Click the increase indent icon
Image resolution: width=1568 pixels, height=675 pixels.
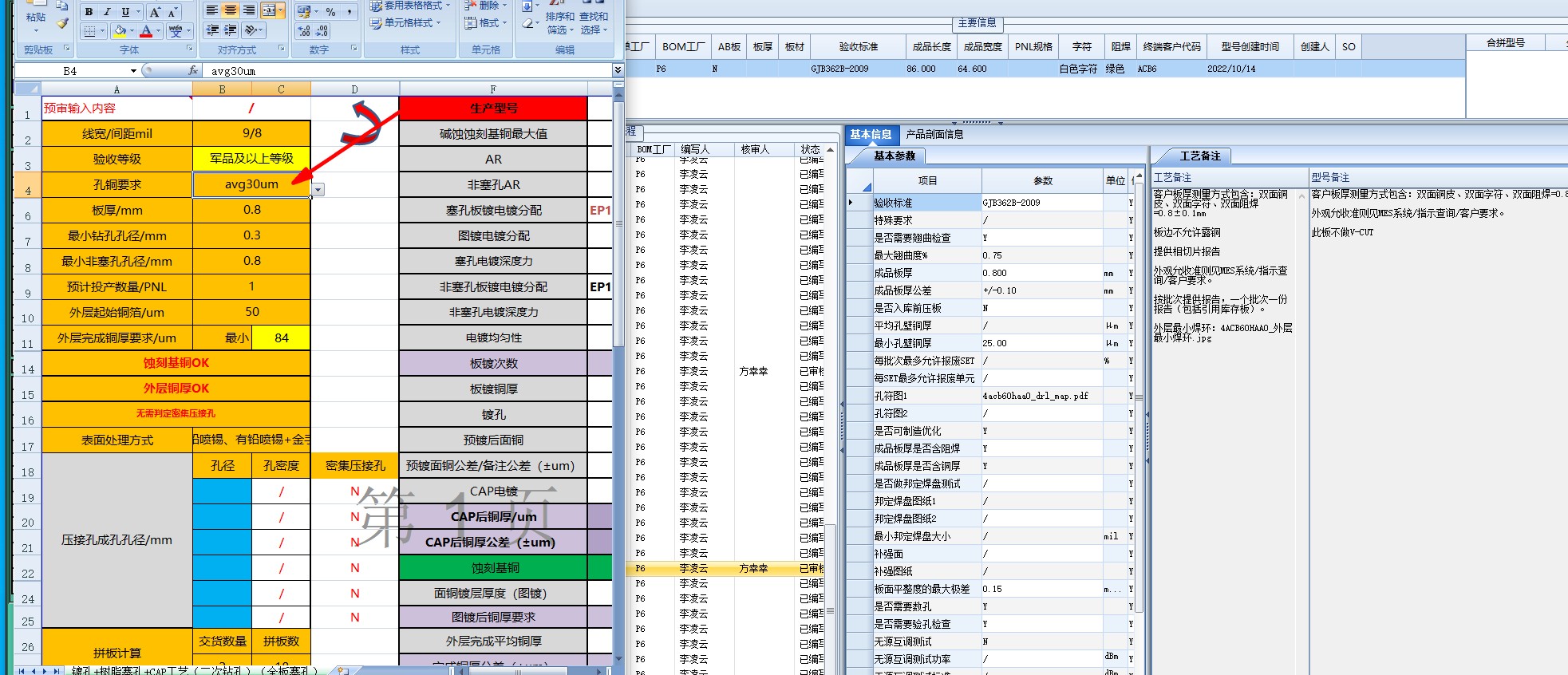pos(231,30)
